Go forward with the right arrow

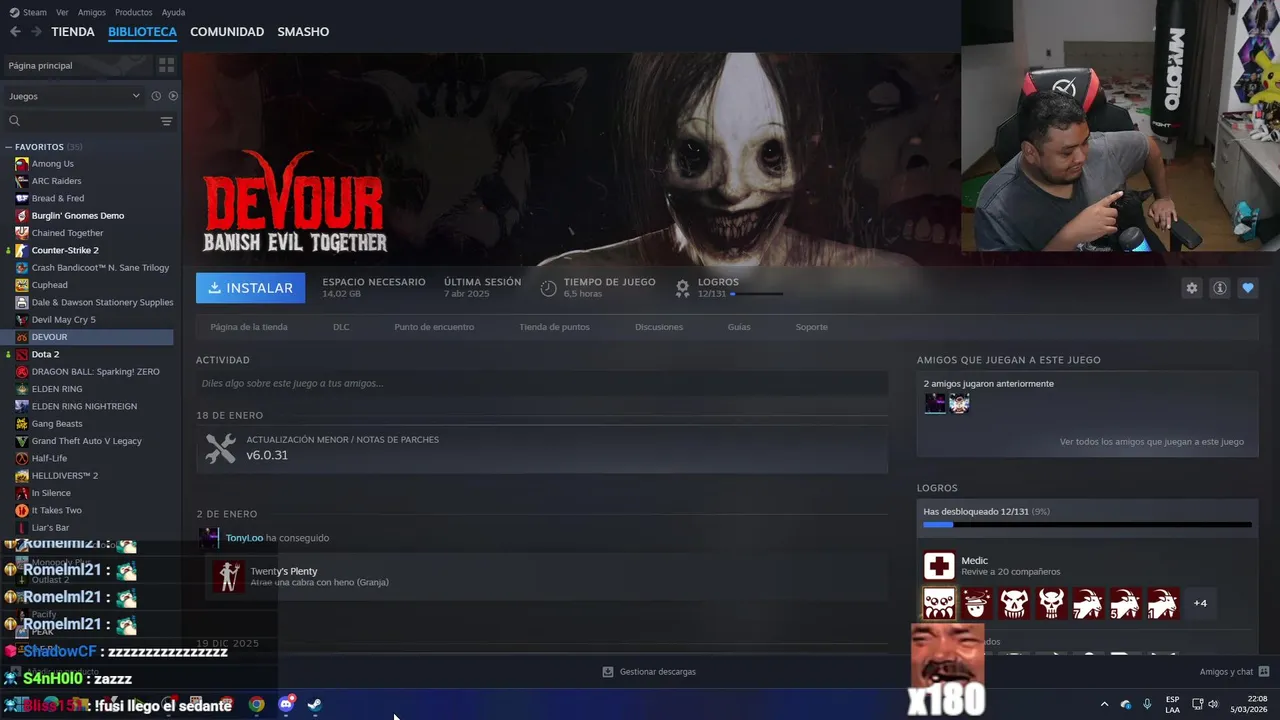click(x=36, y=32)
